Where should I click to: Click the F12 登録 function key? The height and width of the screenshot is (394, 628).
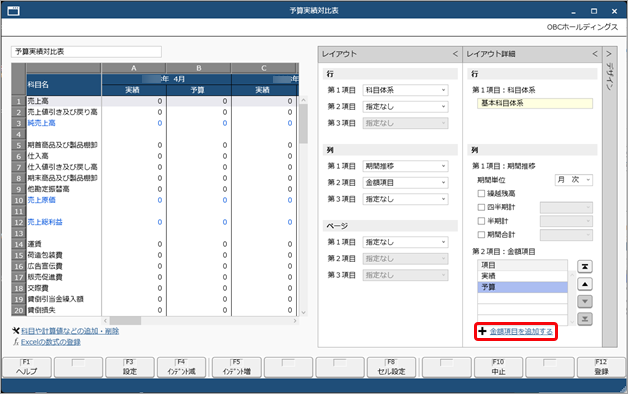601,367
